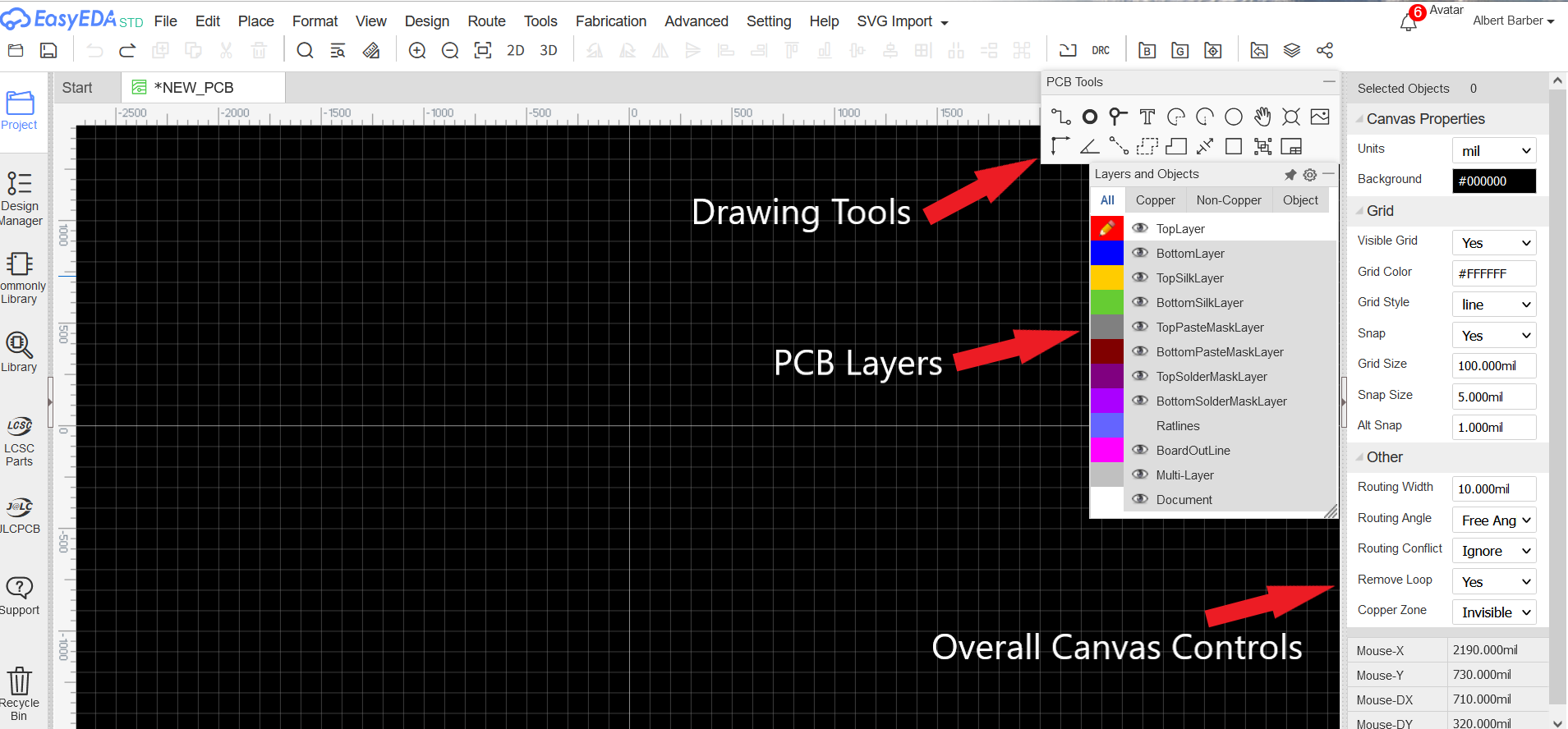The width and height of the screenshot is (1568, 729).
Task: Switch to 3D view
Action: pos(549,51)
